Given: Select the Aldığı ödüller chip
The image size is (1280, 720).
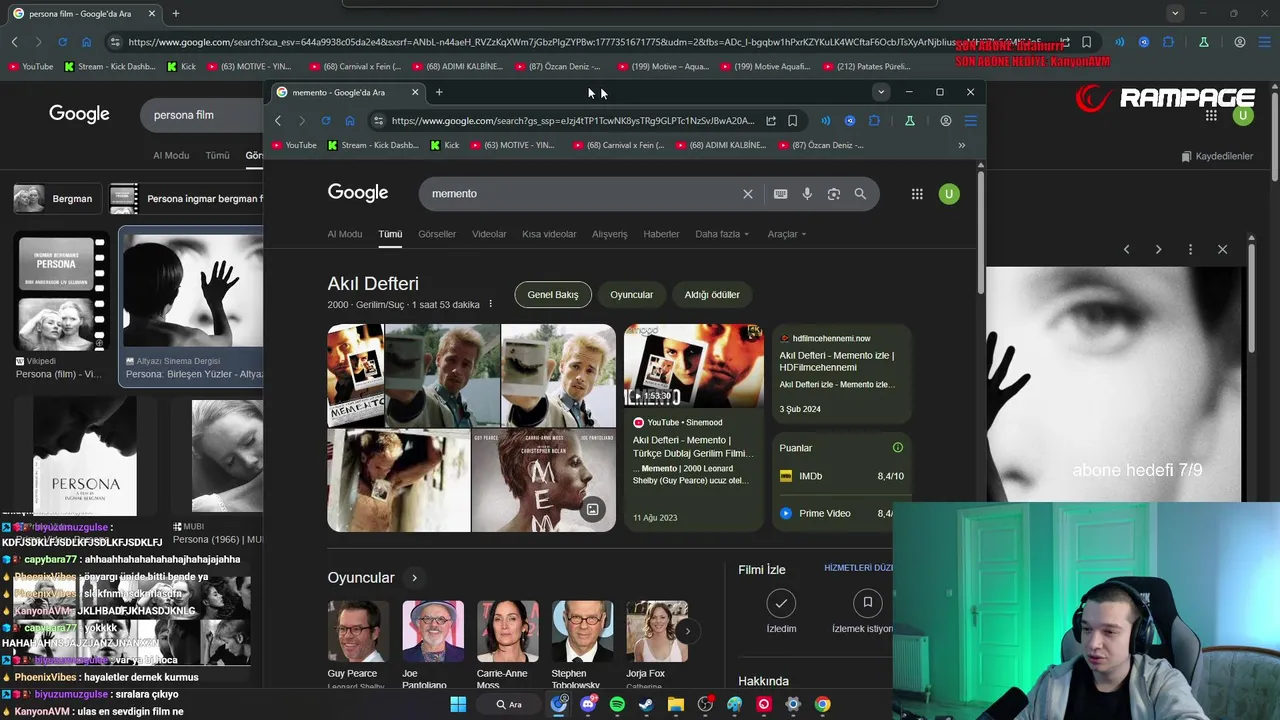Looking at the screenshot, I should (x=712, y=295).
